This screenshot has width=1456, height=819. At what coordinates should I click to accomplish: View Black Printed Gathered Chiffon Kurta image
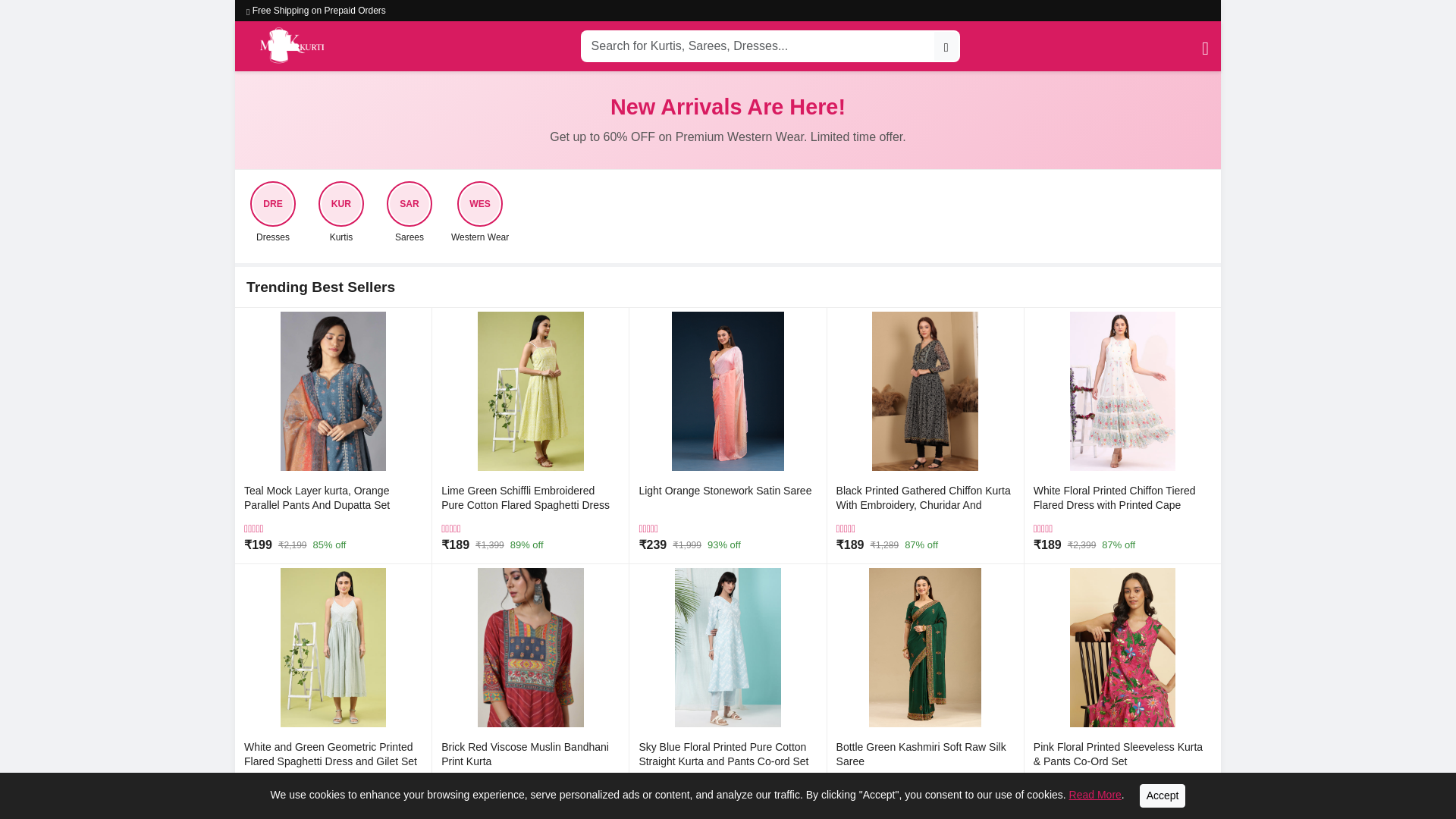(x=925, y=391)
